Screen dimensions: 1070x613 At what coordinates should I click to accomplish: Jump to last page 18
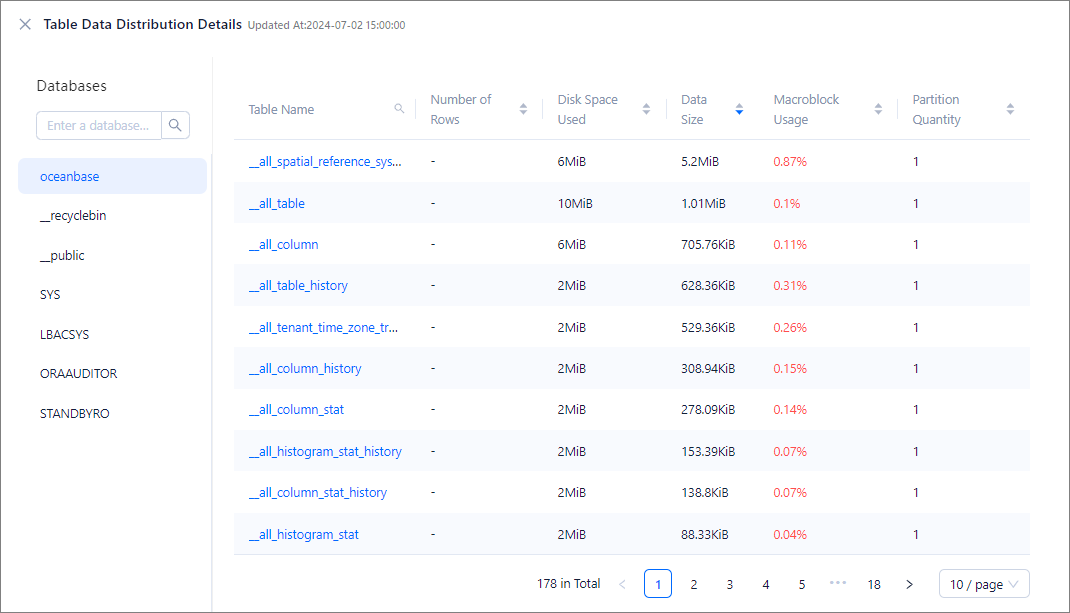[x=874, y=584]
